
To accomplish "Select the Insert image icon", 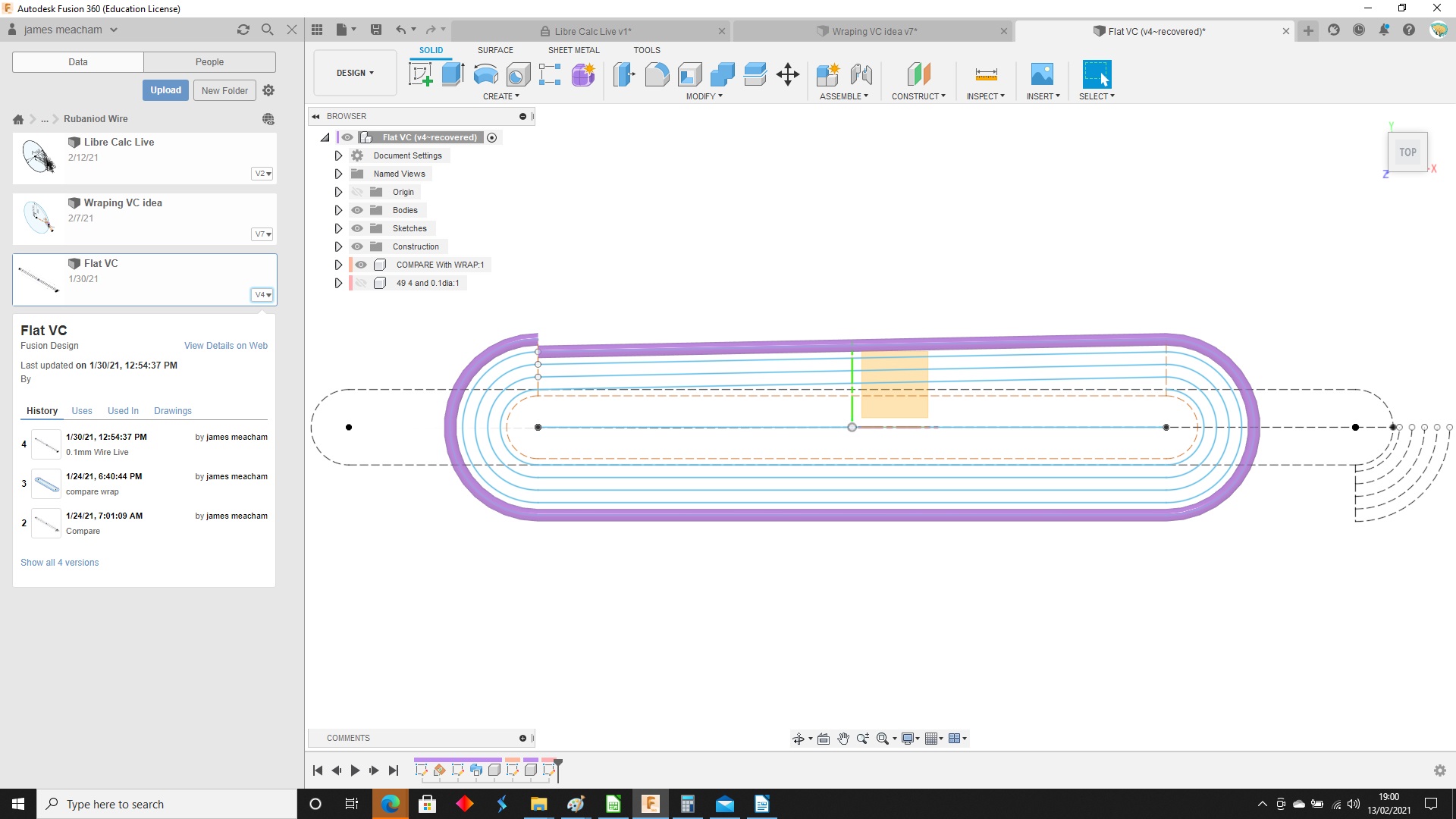I will click(x=1042, y=74).
